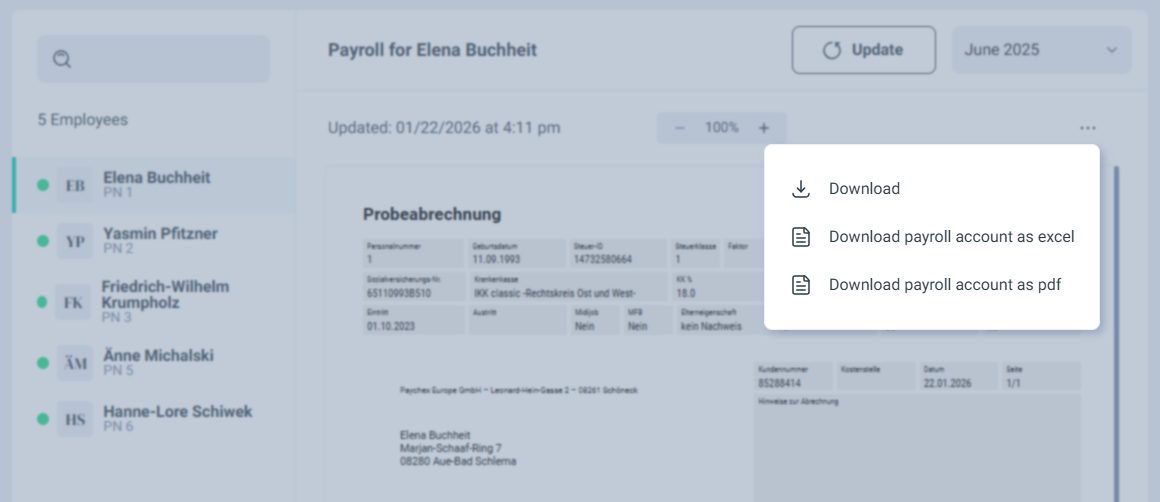The height and width of the screenshot is (502, 1160).
Task: Click the excel document icon
Action: pyautogui.click(x=800, y=237)
